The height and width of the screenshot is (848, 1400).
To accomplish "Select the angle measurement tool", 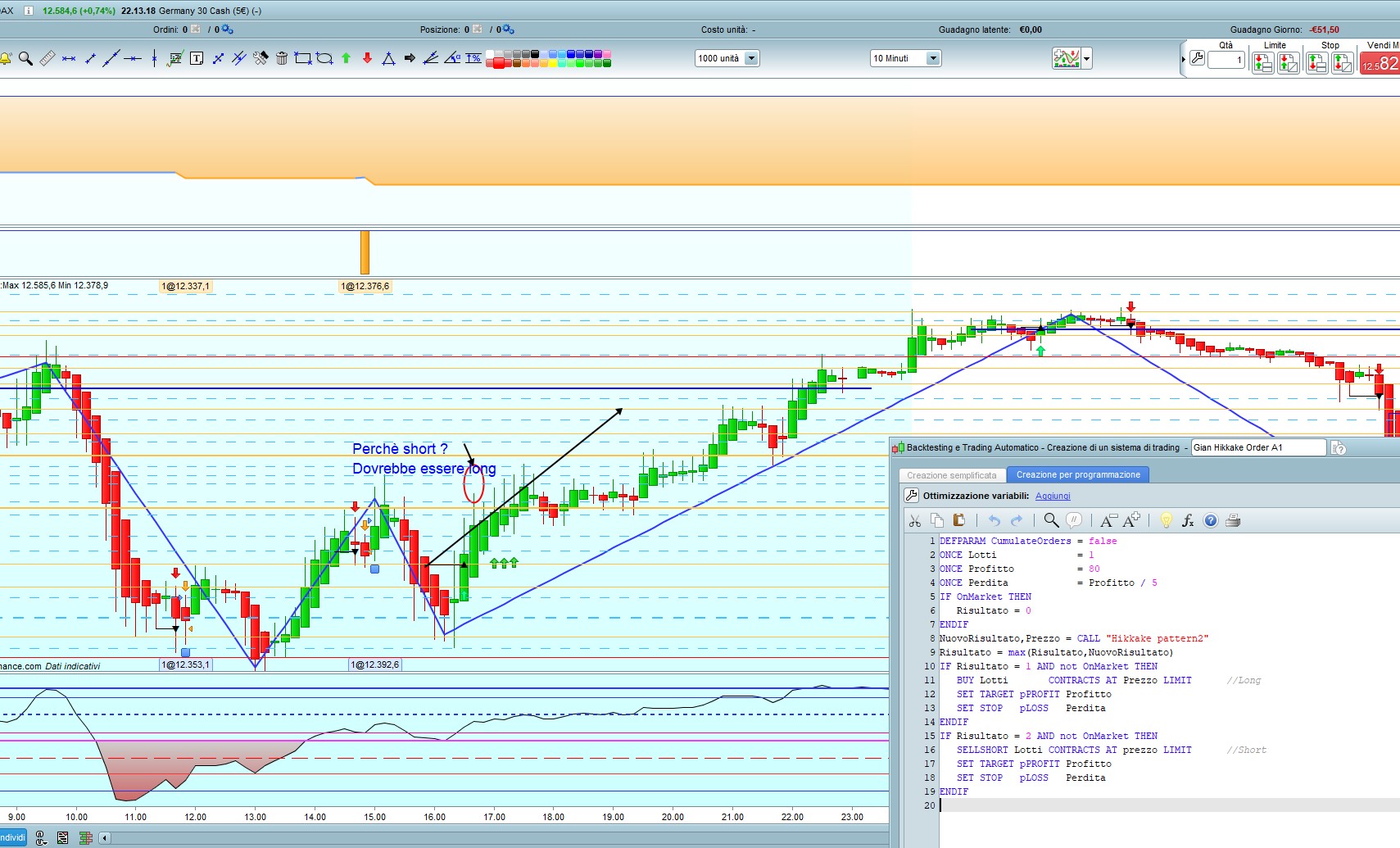I will pos(452,58).
